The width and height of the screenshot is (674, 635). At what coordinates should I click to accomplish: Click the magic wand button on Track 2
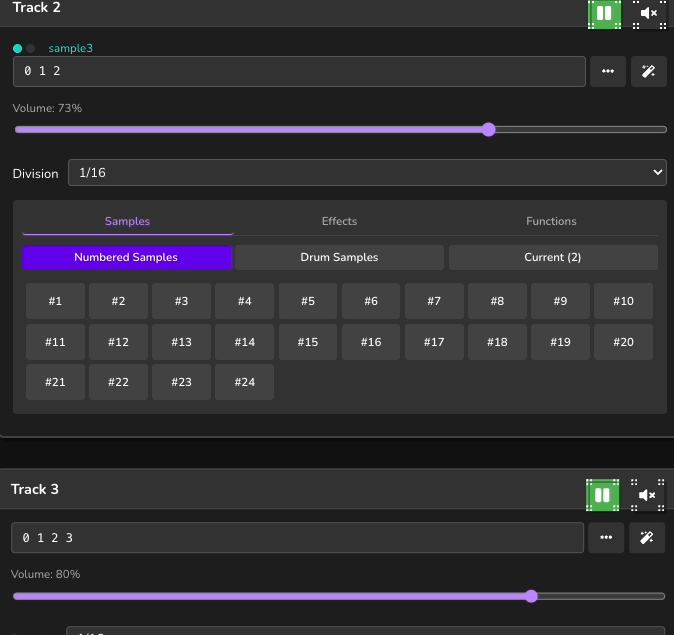(x=648, y=72)
